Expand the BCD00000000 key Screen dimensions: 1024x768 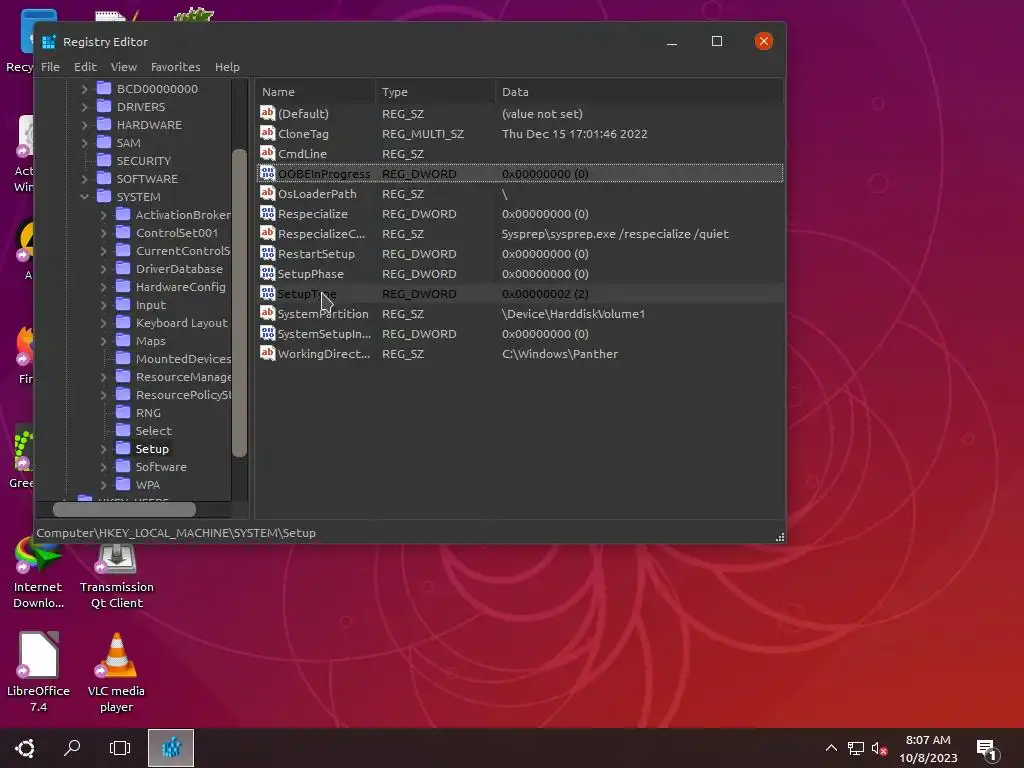click(84, 89)
